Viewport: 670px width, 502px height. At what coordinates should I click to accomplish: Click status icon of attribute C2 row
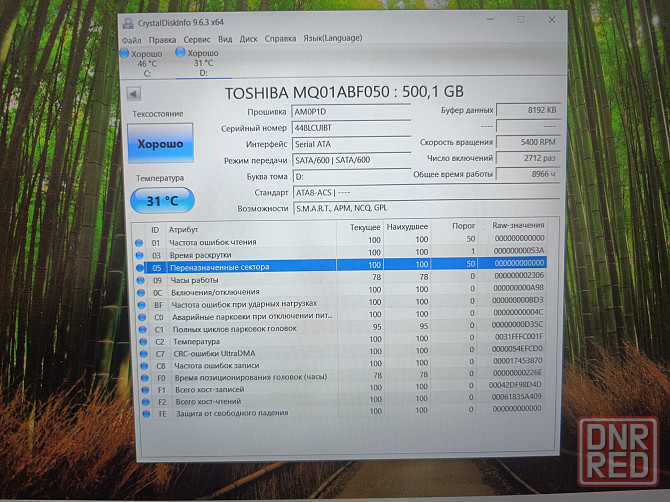click(x=143, y=342)
